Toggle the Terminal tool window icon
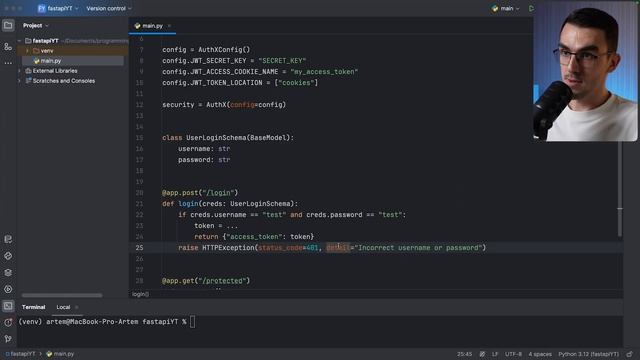 tap(8, 306)
